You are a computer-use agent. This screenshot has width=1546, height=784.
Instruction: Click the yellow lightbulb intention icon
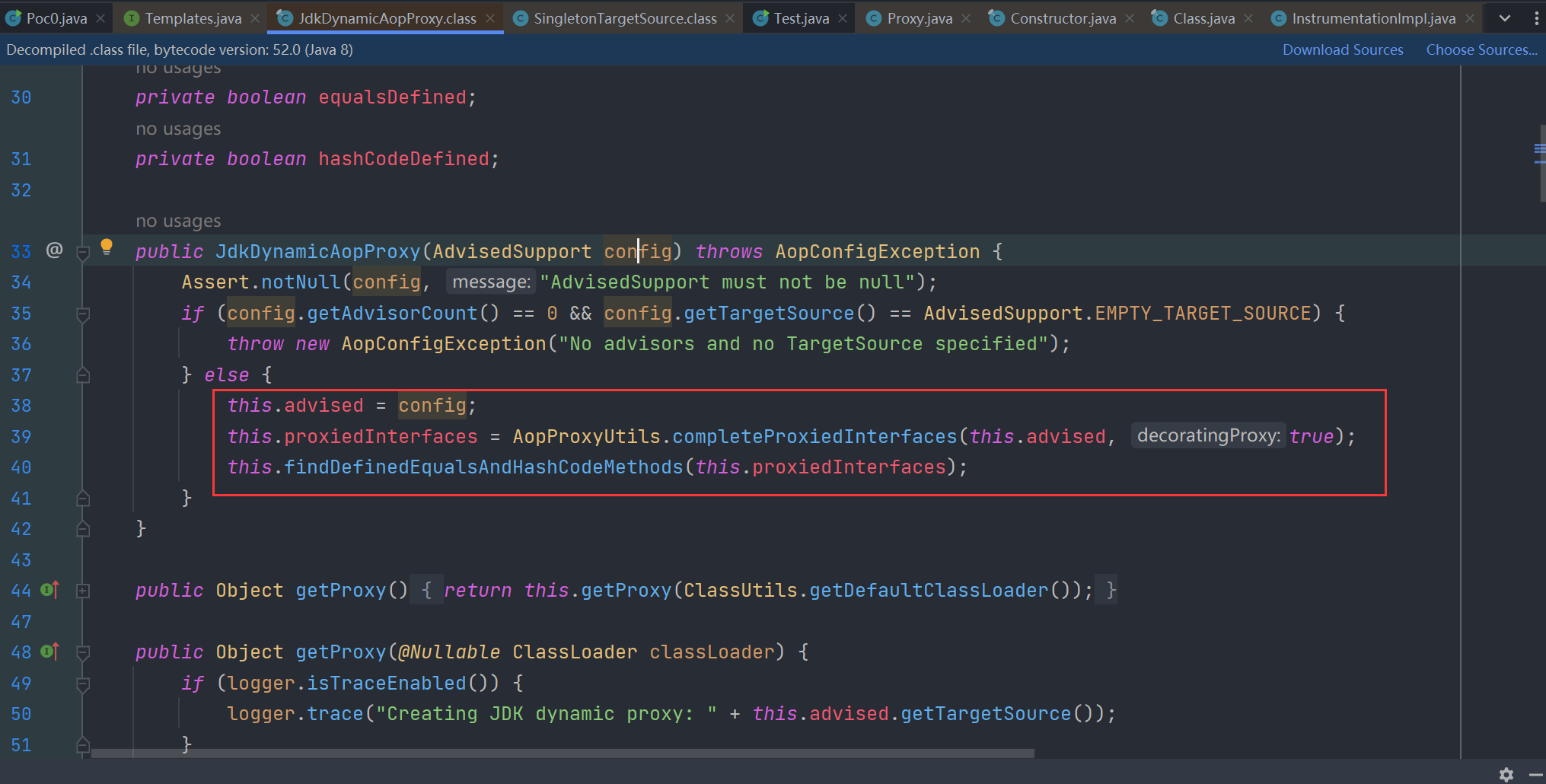tap(107, 247)
